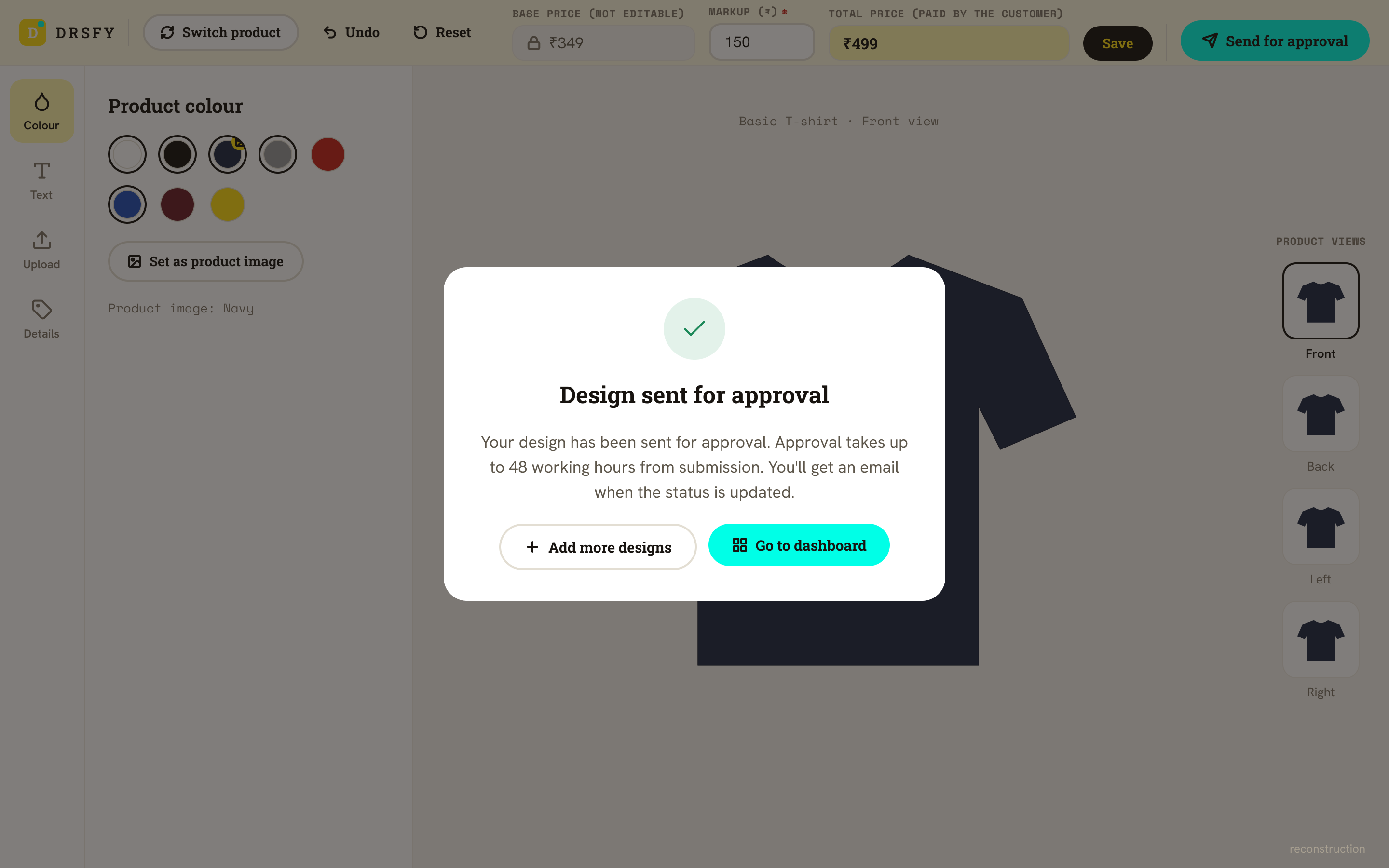Select the Left view thumbnail
The image size is (1389, 868).
click(1320, 527)
